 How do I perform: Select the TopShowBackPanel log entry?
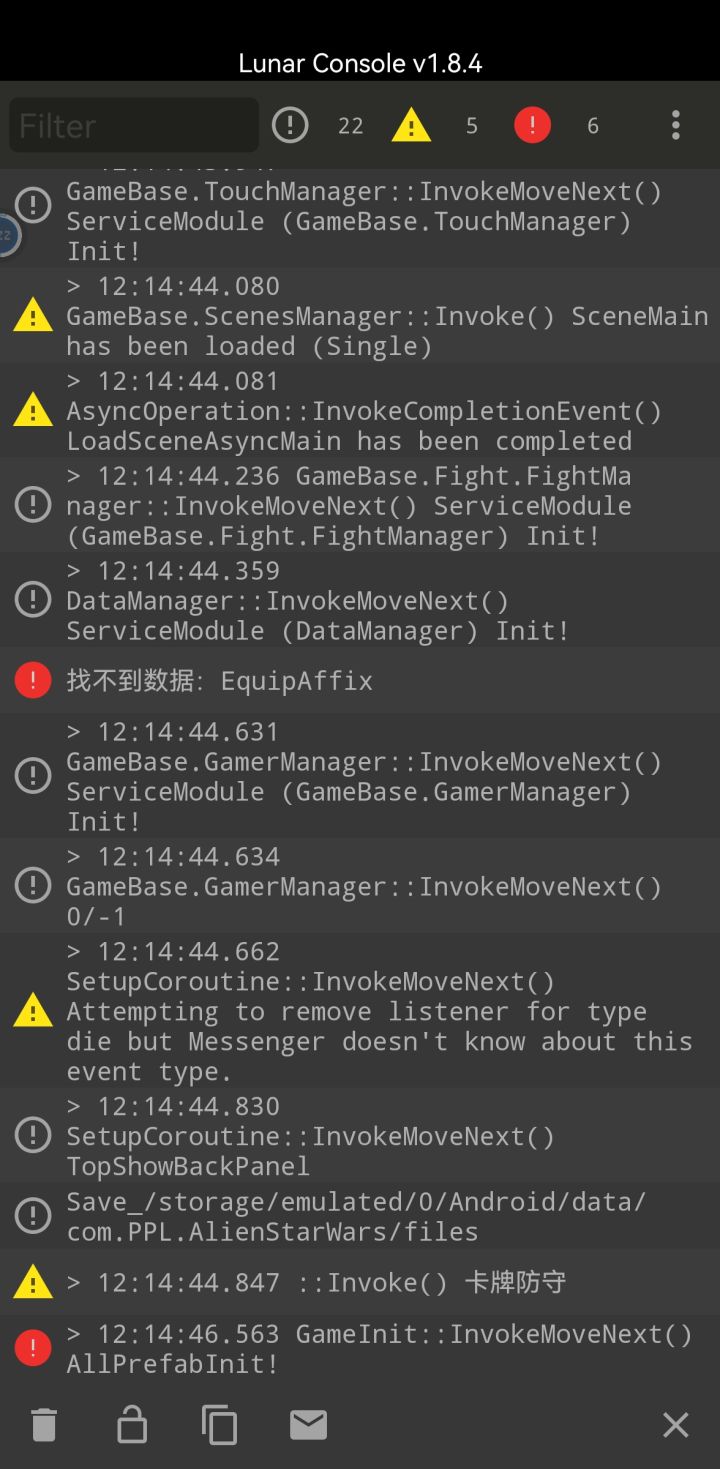(x=360, y=1136)
